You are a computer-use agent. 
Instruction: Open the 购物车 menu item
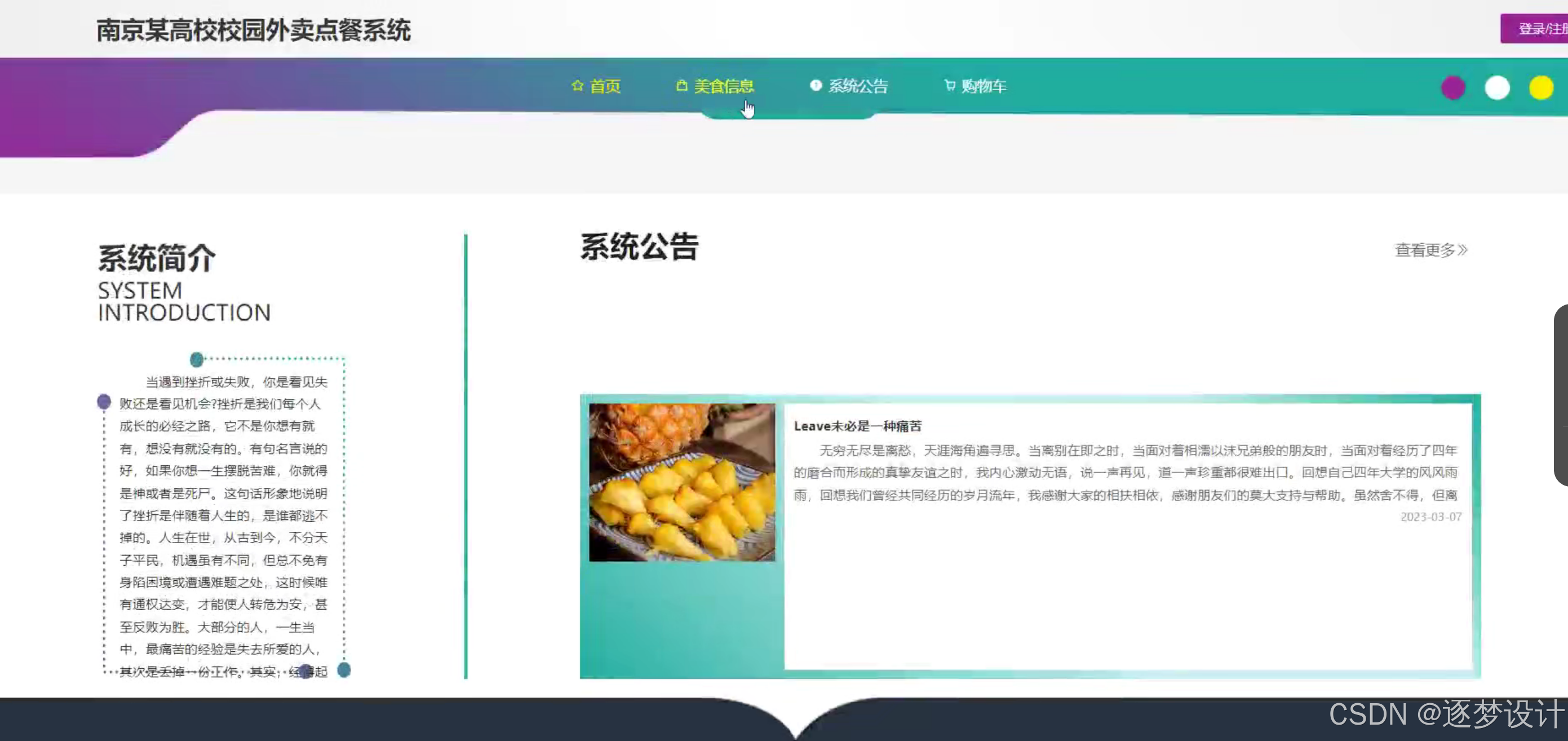pos(984,86)
